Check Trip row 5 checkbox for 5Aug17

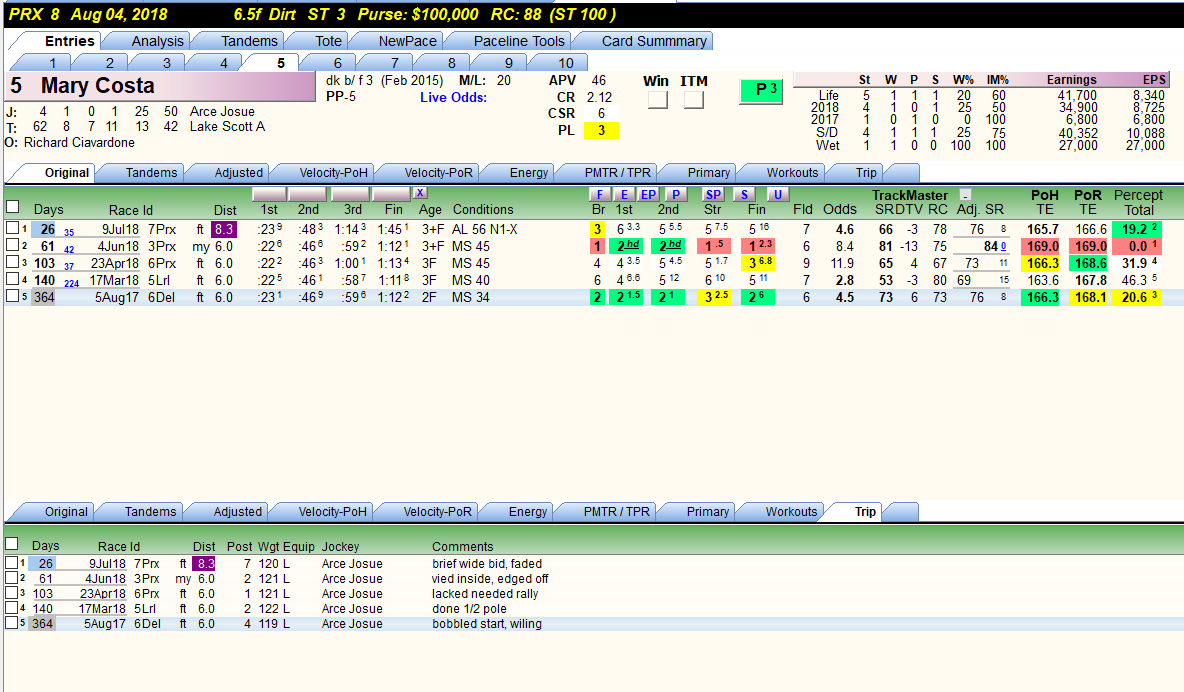tap(11, 623)
